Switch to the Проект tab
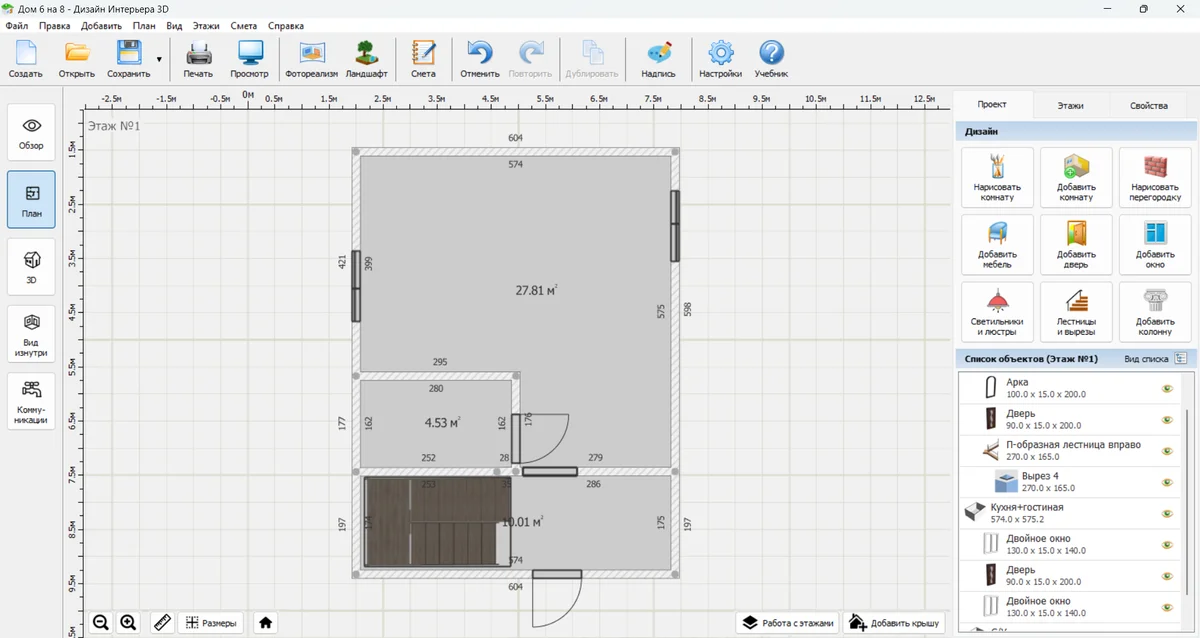The height and width of the screenshot is (638, 1200). click(992, 104)
